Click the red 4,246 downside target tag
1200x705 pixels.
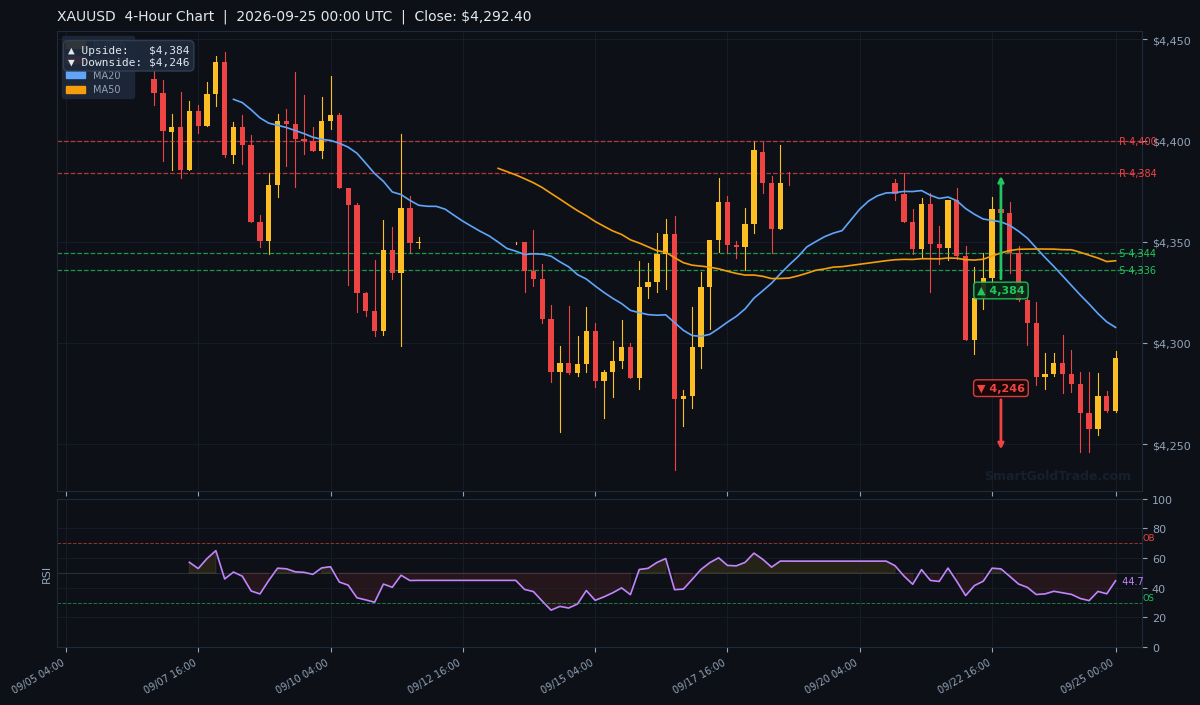click(1001, 388)
